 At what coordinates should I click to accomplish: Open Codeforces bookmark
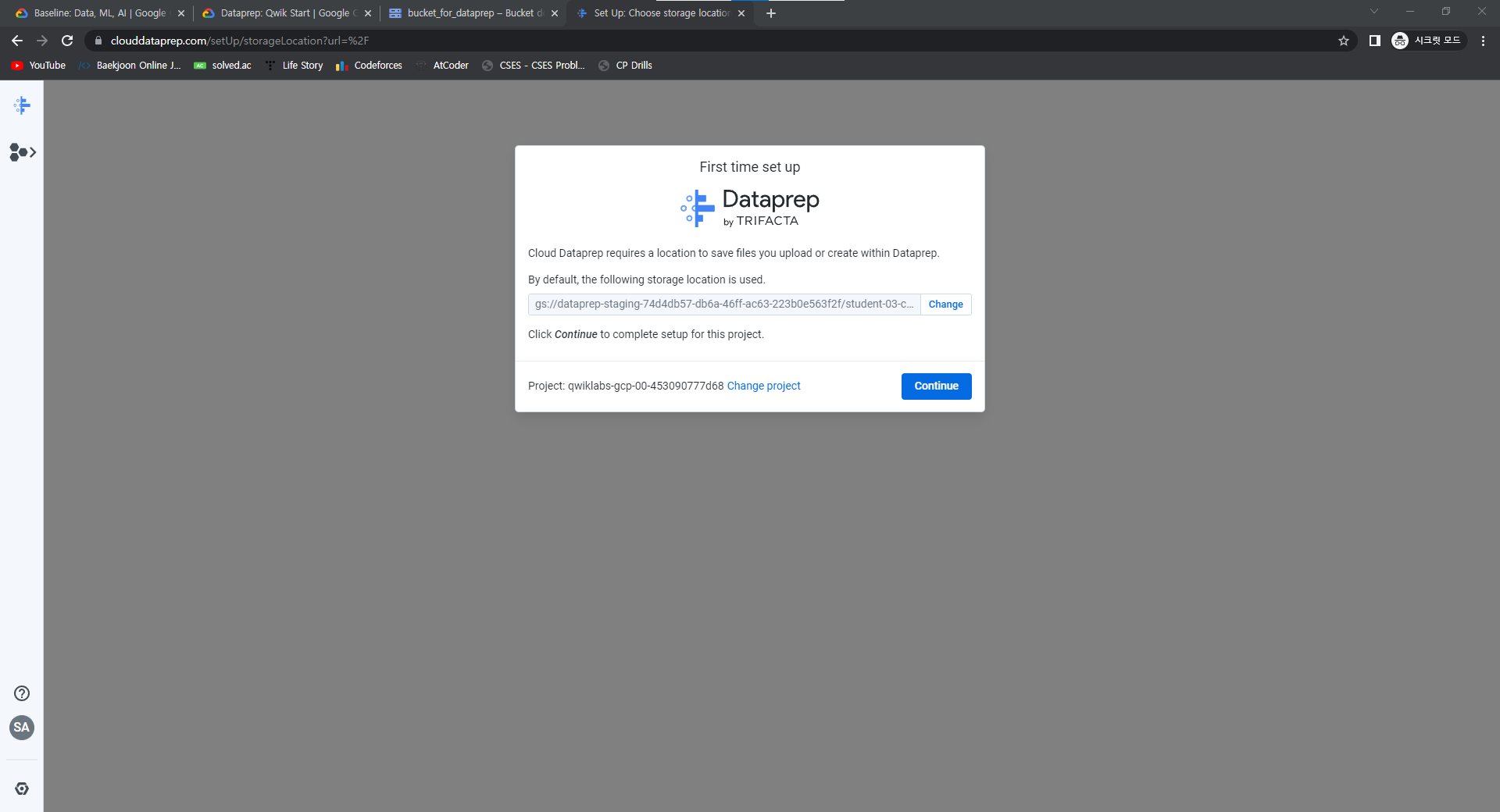tap(369, 66)
